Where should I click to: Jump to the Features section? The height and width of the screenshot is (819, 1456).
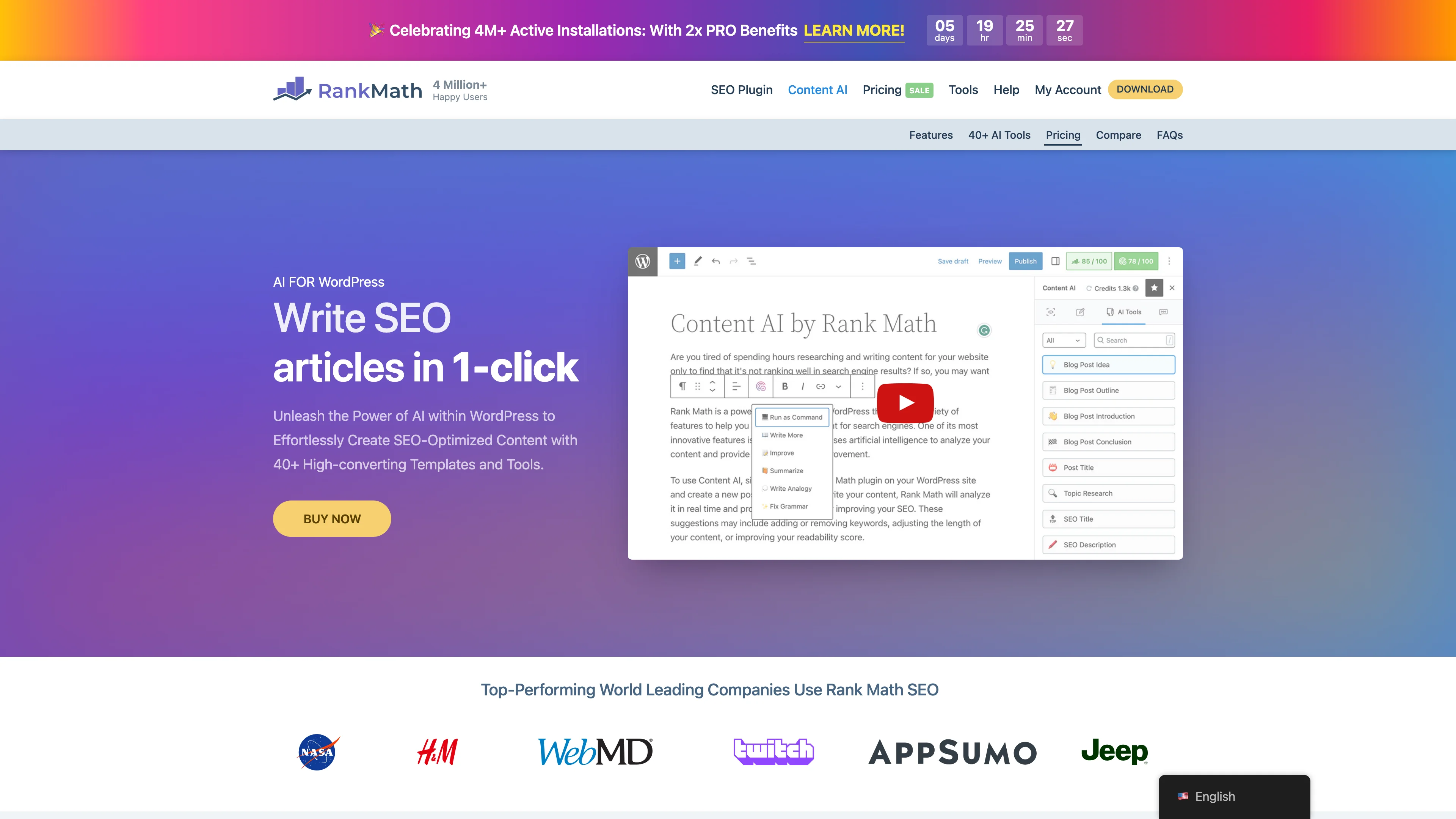click(x=931, y=135)
